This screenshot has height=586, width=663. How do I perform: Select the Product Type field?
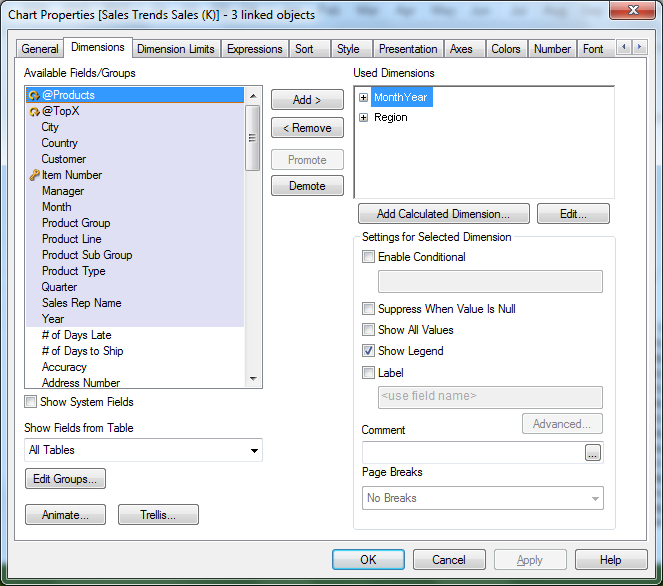click(x=135, y=271)
